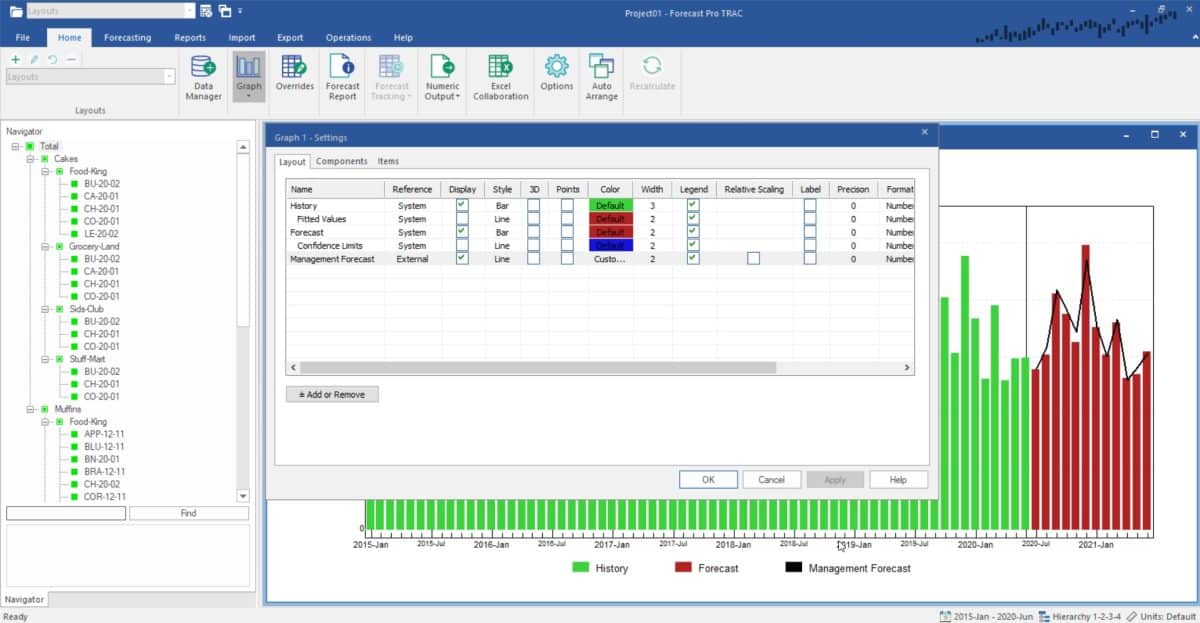Viewport: 1200px width, 623px height.
Task: Open Excel Collaboration tool
Action: pos(500,76)
